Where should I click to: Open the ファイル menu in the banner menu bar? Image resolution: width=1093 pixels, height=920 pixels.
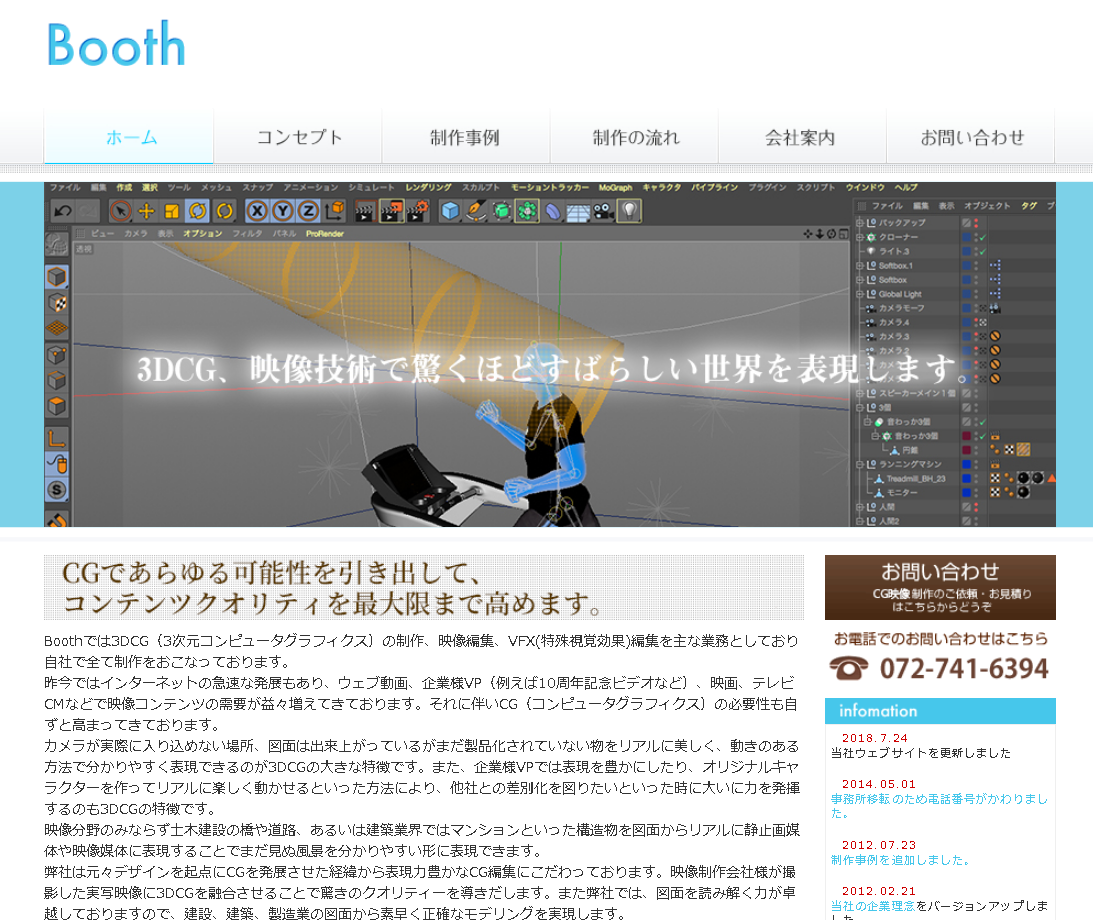65,187
